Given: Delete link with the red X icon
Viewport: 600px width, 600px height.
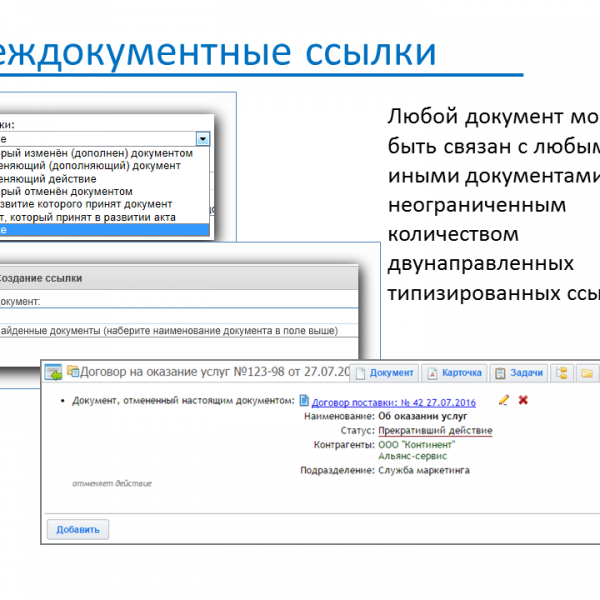Looking at the screenshot, I should tap(523, 401).
